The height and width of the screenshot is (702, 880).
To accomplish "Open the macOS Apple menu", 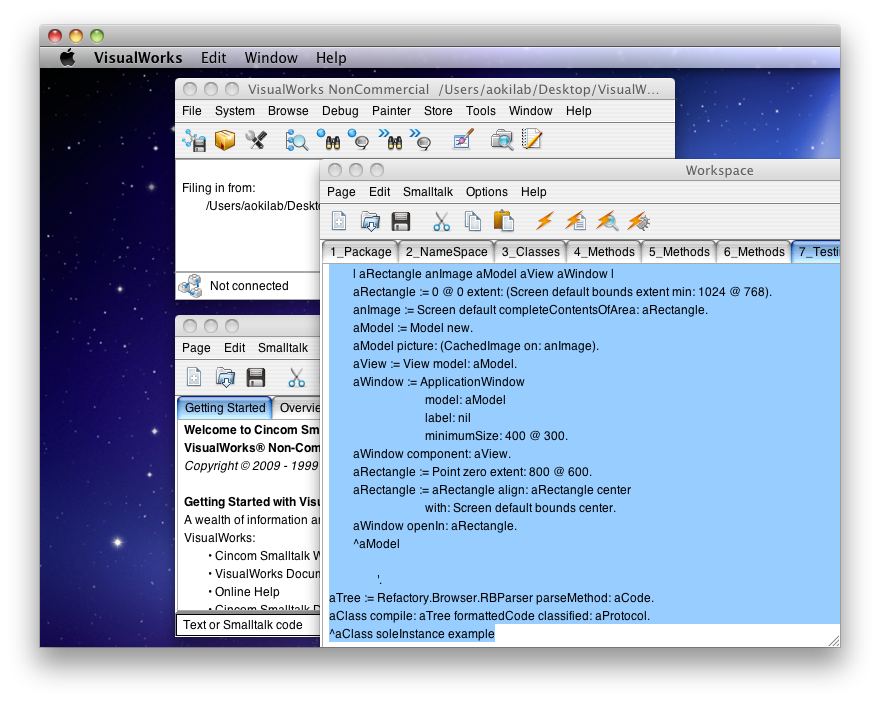I will tap(67, 57).
